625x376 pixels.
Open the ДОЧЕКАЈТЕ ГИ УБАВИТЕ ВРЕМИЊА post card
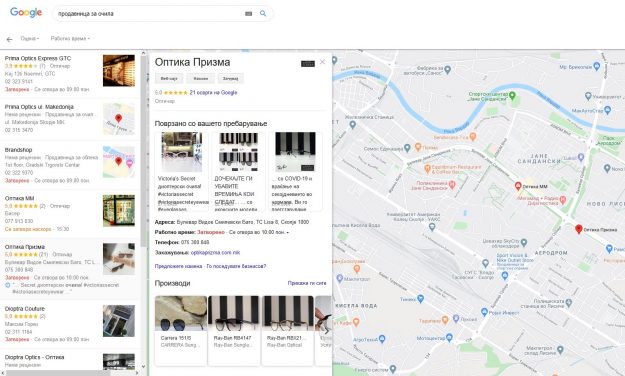click(x=238, y=171)
